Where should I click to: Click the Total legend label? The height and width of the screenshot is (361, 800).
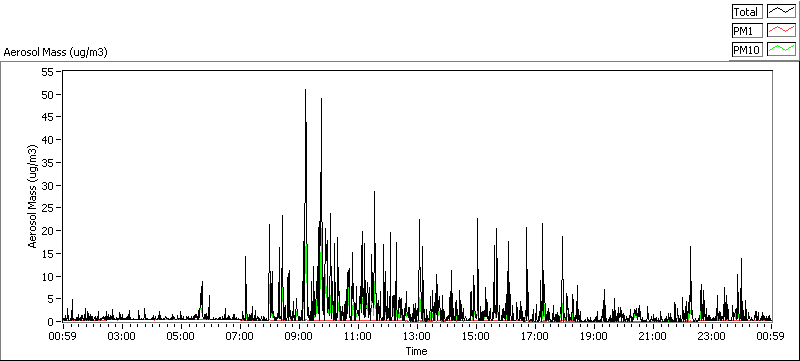tap(747, 12)
